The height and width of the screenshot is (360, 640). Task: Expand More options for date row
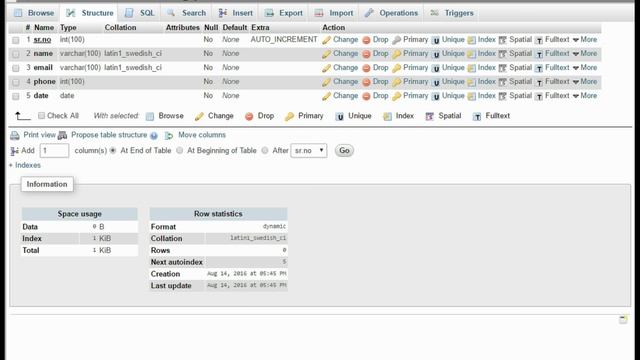[x=585, y=96]
